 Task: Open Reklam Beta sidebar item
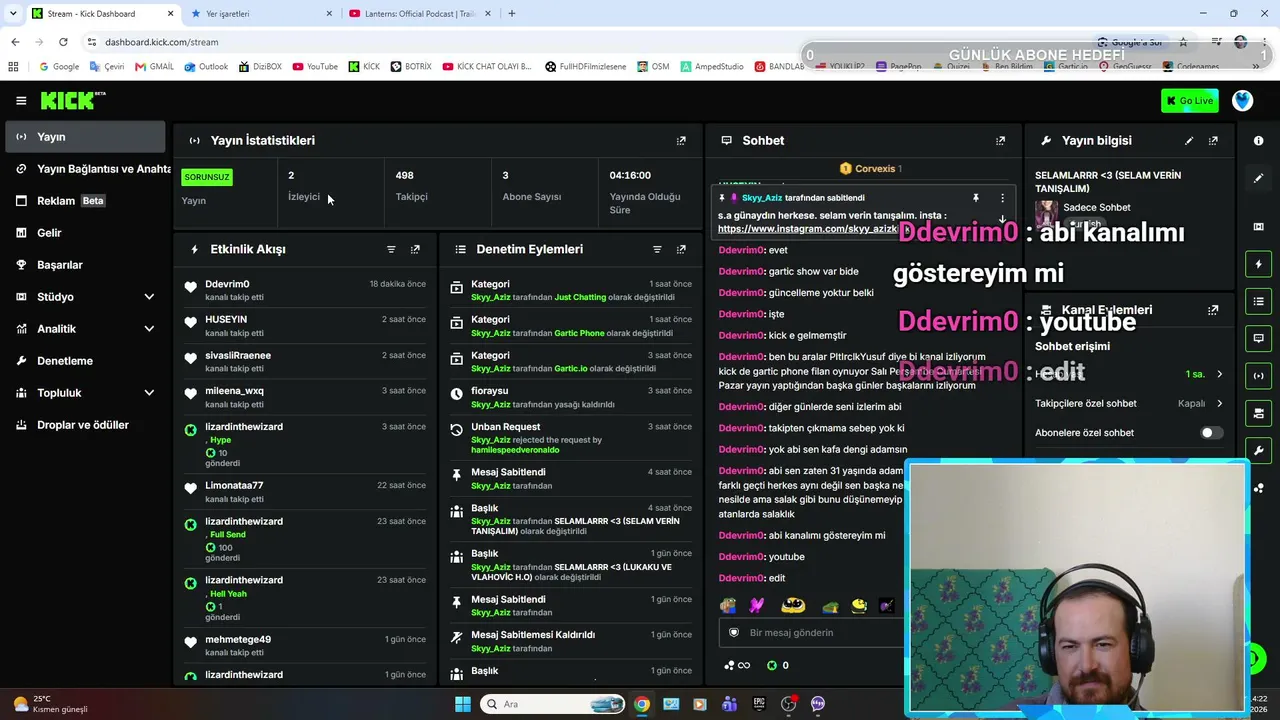coord(85,201)
